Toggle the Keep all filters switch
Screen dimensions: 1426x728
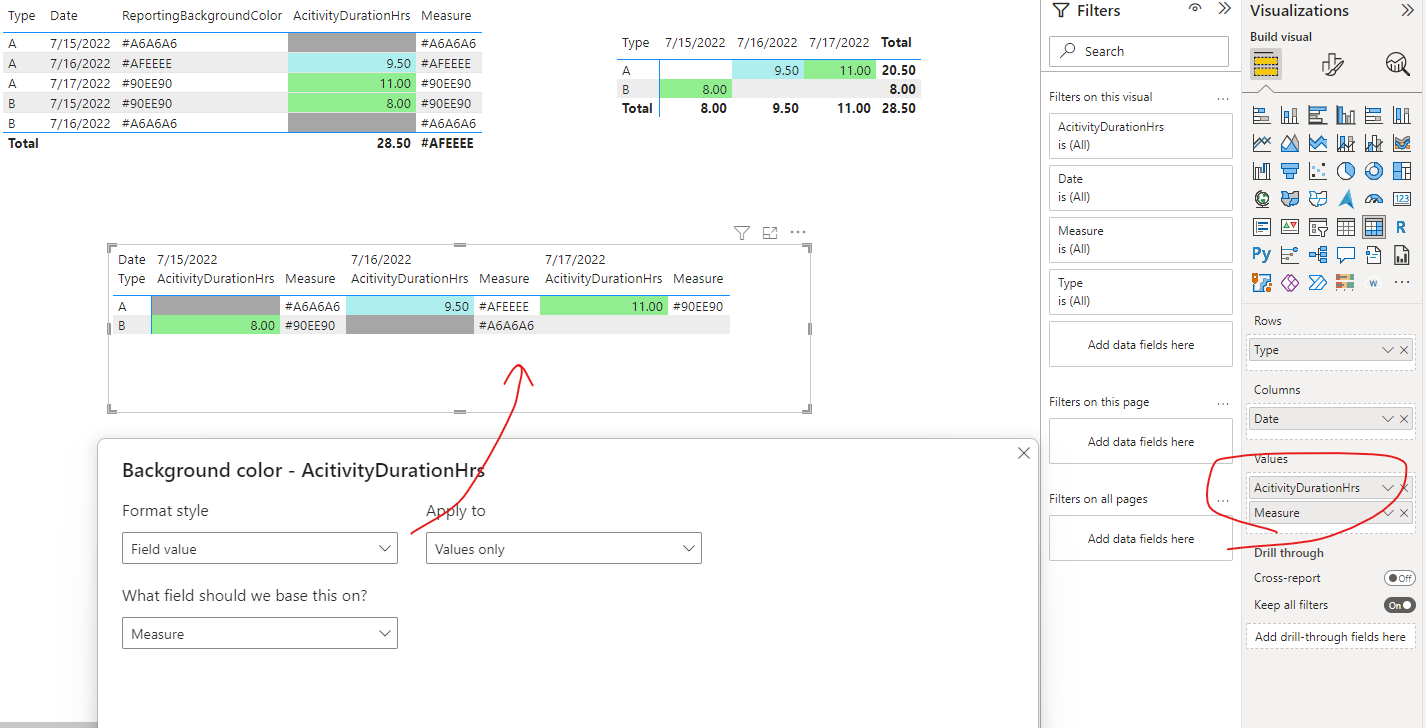coord(1400,605)
